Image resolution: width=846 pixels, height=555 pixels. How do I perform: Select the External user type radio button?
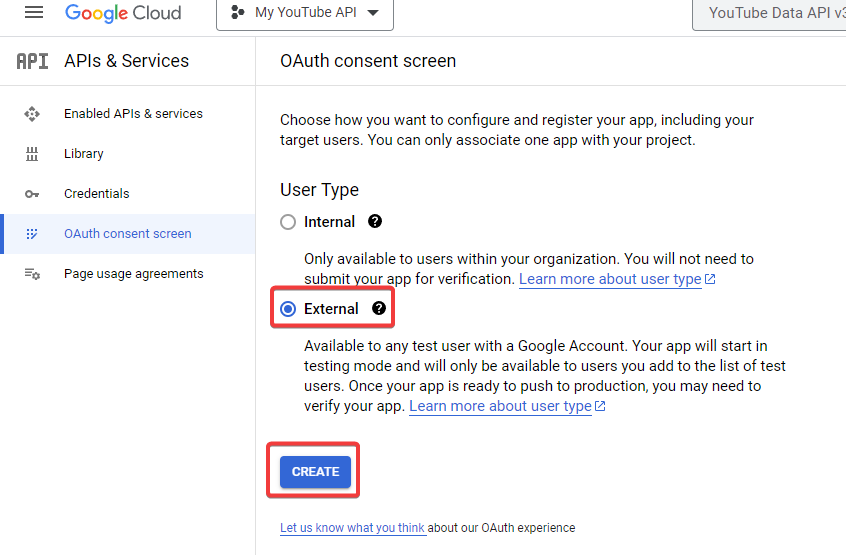click(288, 309)
